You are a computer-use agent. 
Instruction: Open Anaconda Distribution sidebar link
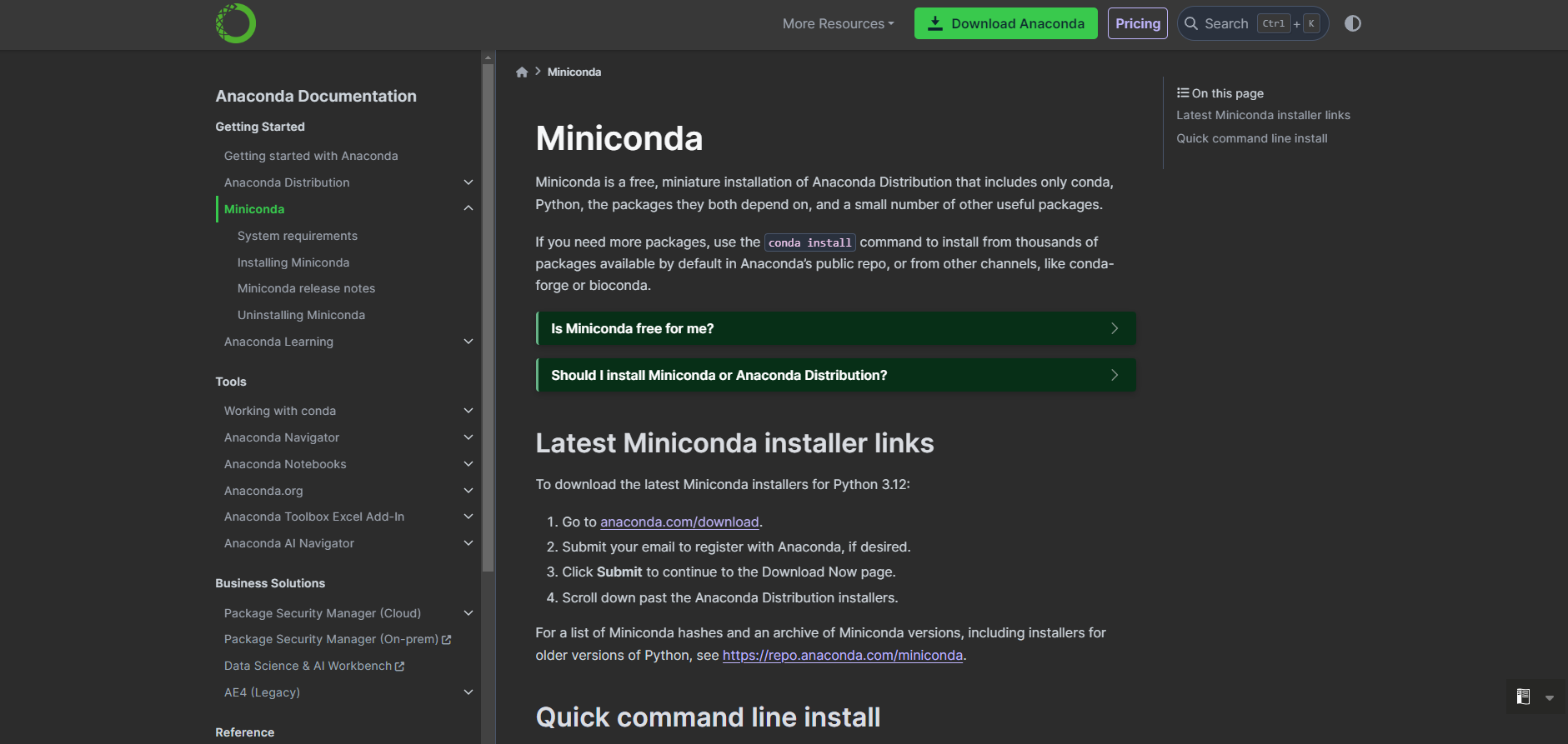[287, 182]
